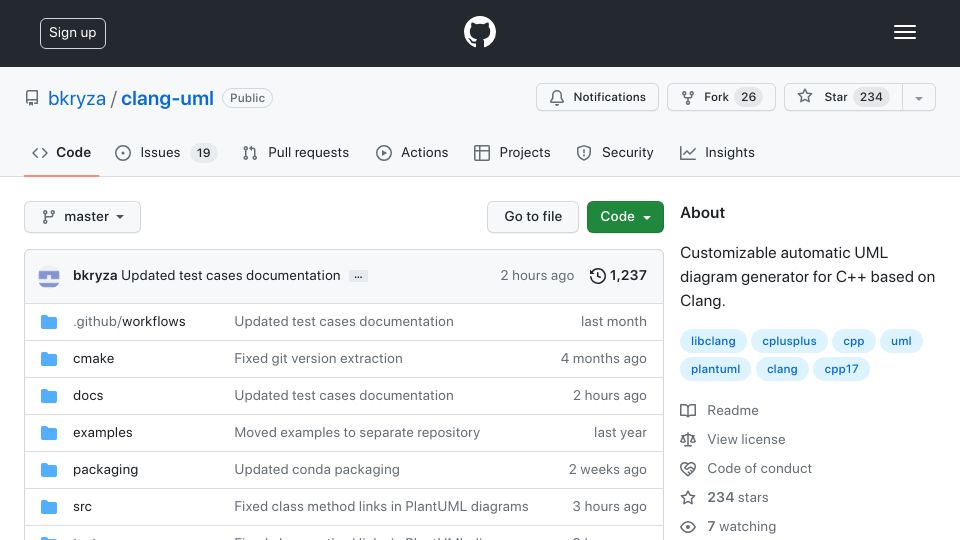Viewport: 960px width, 540px height.
Task: Expand the green Code dropdown
Action: [x=625, y=217]
